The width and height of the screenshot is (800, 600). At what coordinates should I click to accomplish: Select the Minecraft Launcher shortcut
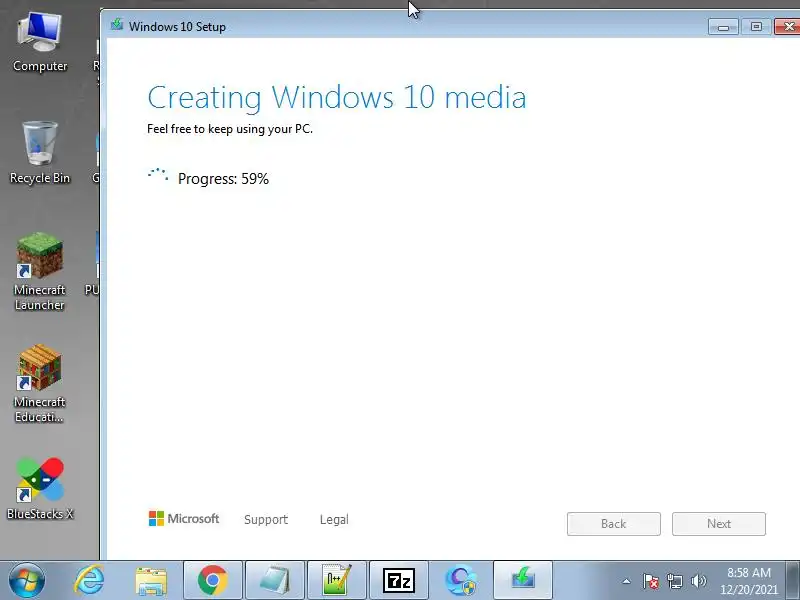40,271
